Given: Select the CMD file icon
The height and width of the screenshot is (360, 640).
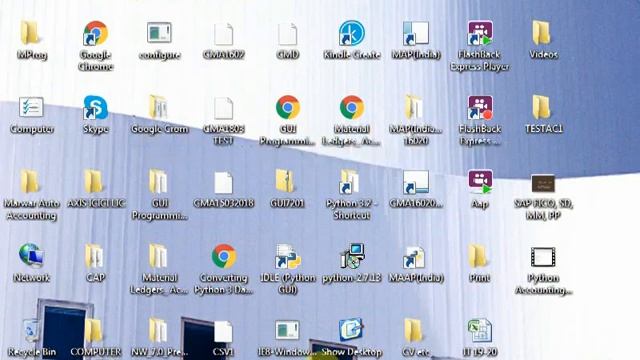Looking at the screenshot, I should pyautogui.click(x=287, y=33).
